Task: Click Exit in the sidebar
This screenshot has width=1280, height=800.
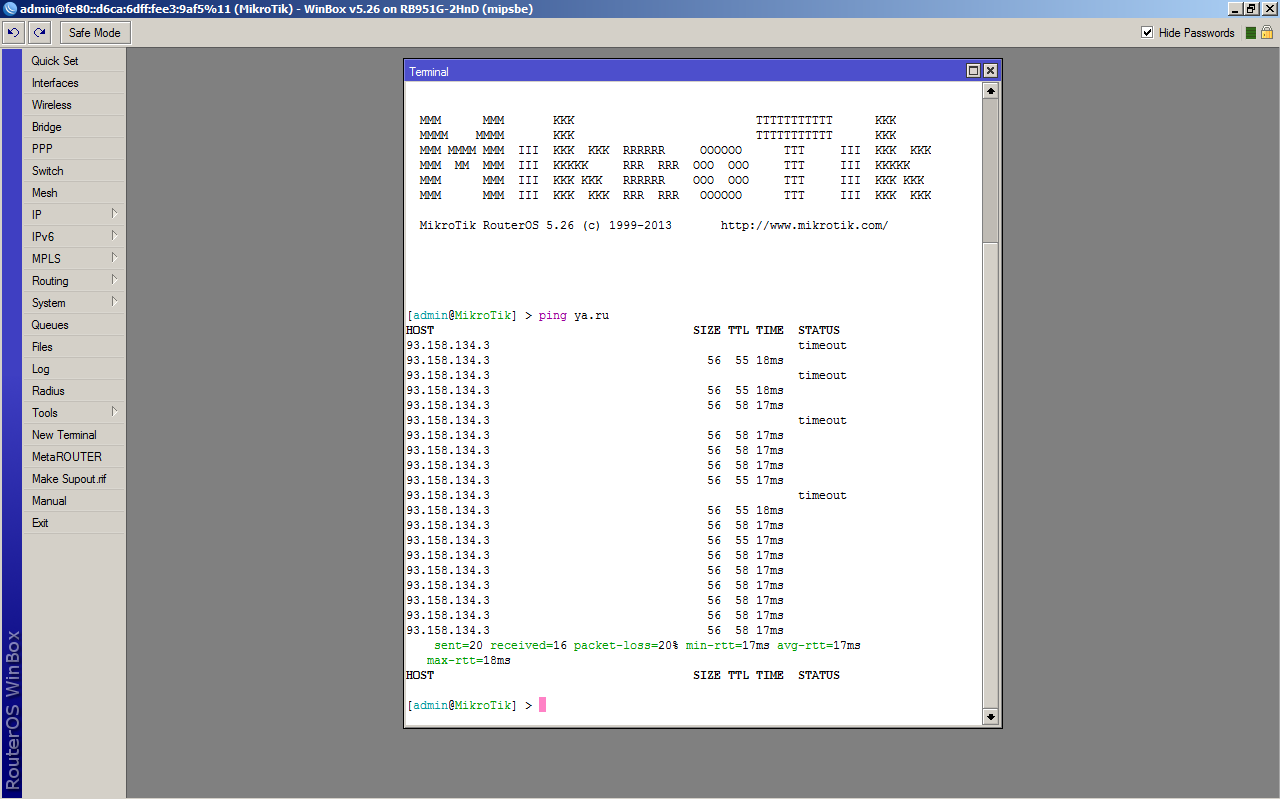Action: coord(75,523)
